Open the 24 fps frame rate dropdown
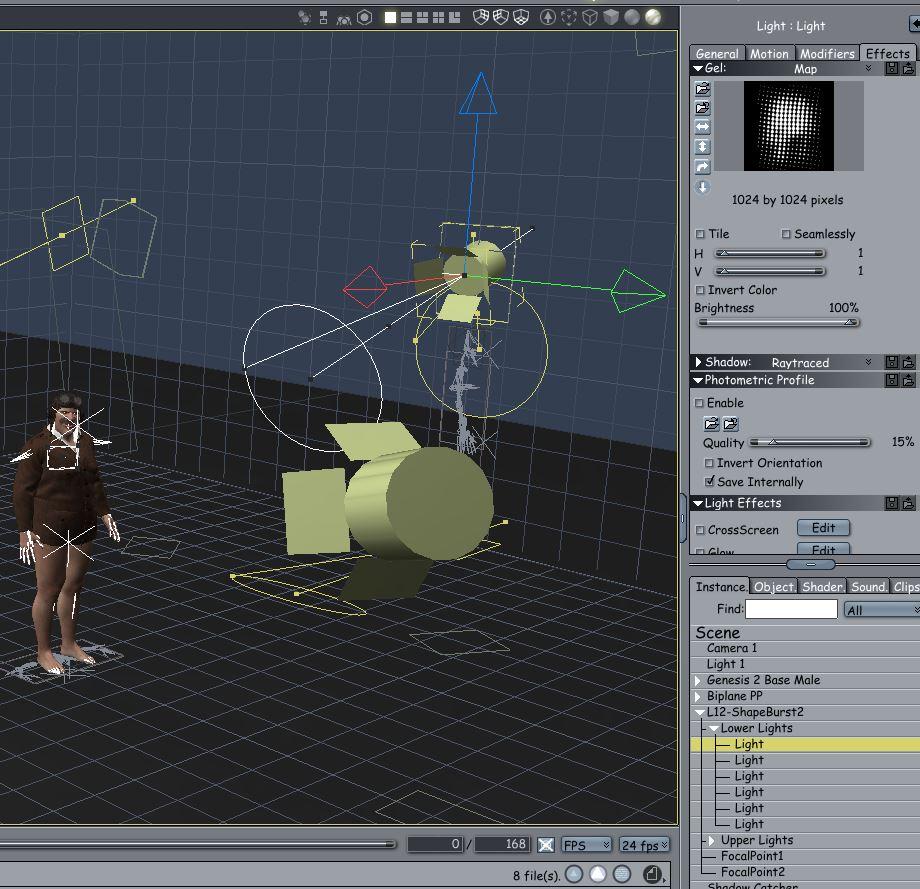The height and width of the screenshot is (889, 920). click(x=644, y=844)
